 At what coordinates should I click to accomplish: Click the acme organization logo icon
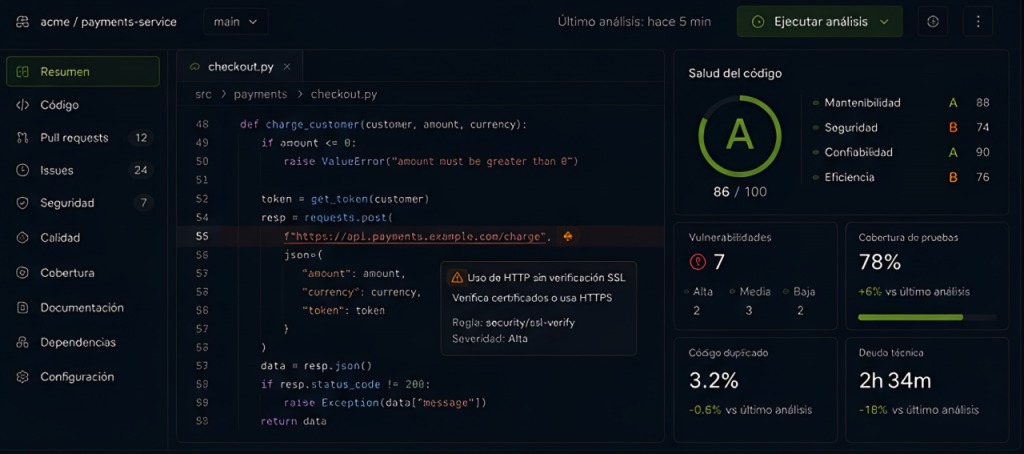coord(23,22)
